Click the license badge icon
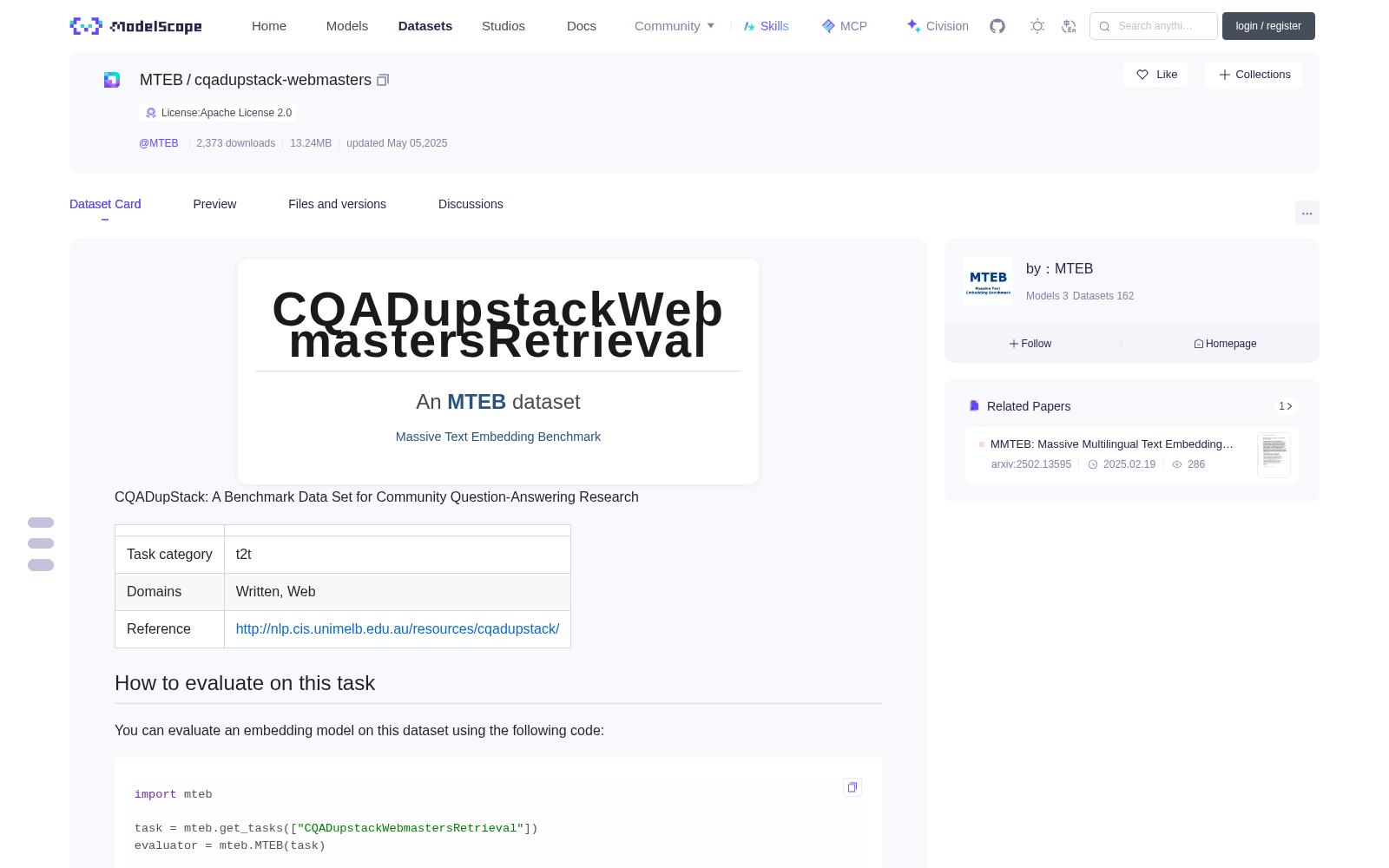The image size is (1389, 868). [x=151, y=113]
